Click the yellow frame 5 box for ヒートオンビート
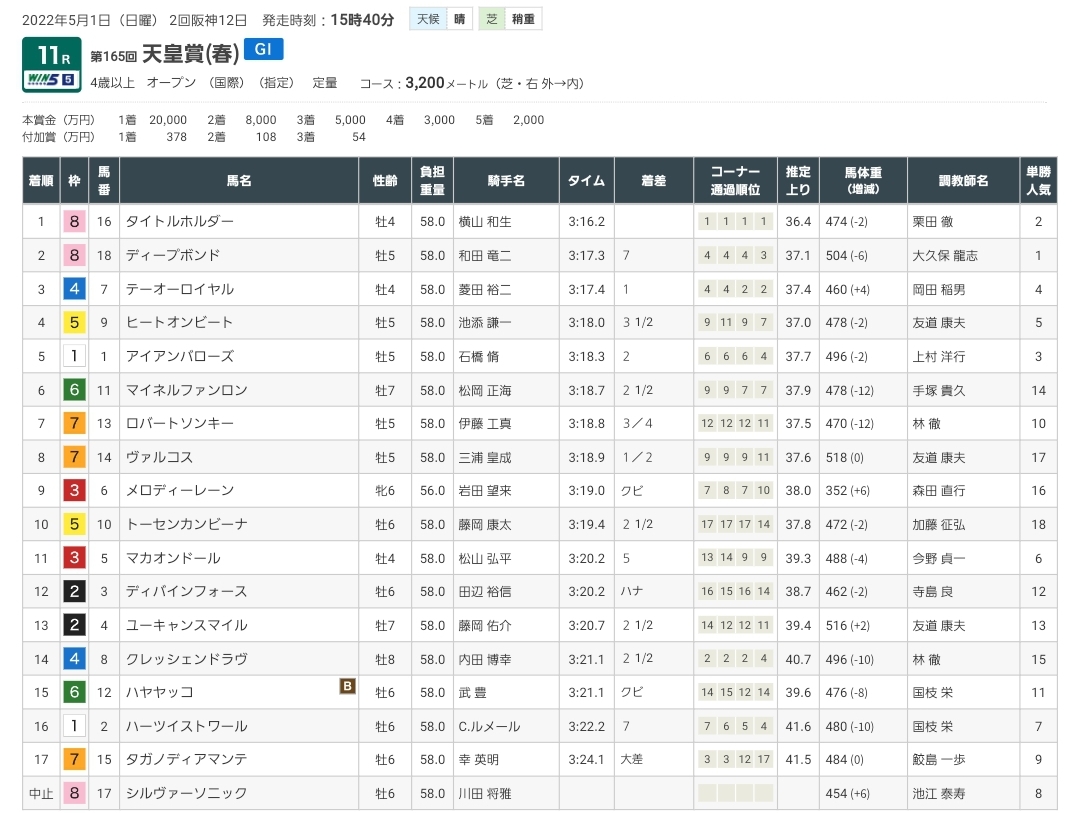This screenshot has width=1080, height=813. click(x=73, y=322)
